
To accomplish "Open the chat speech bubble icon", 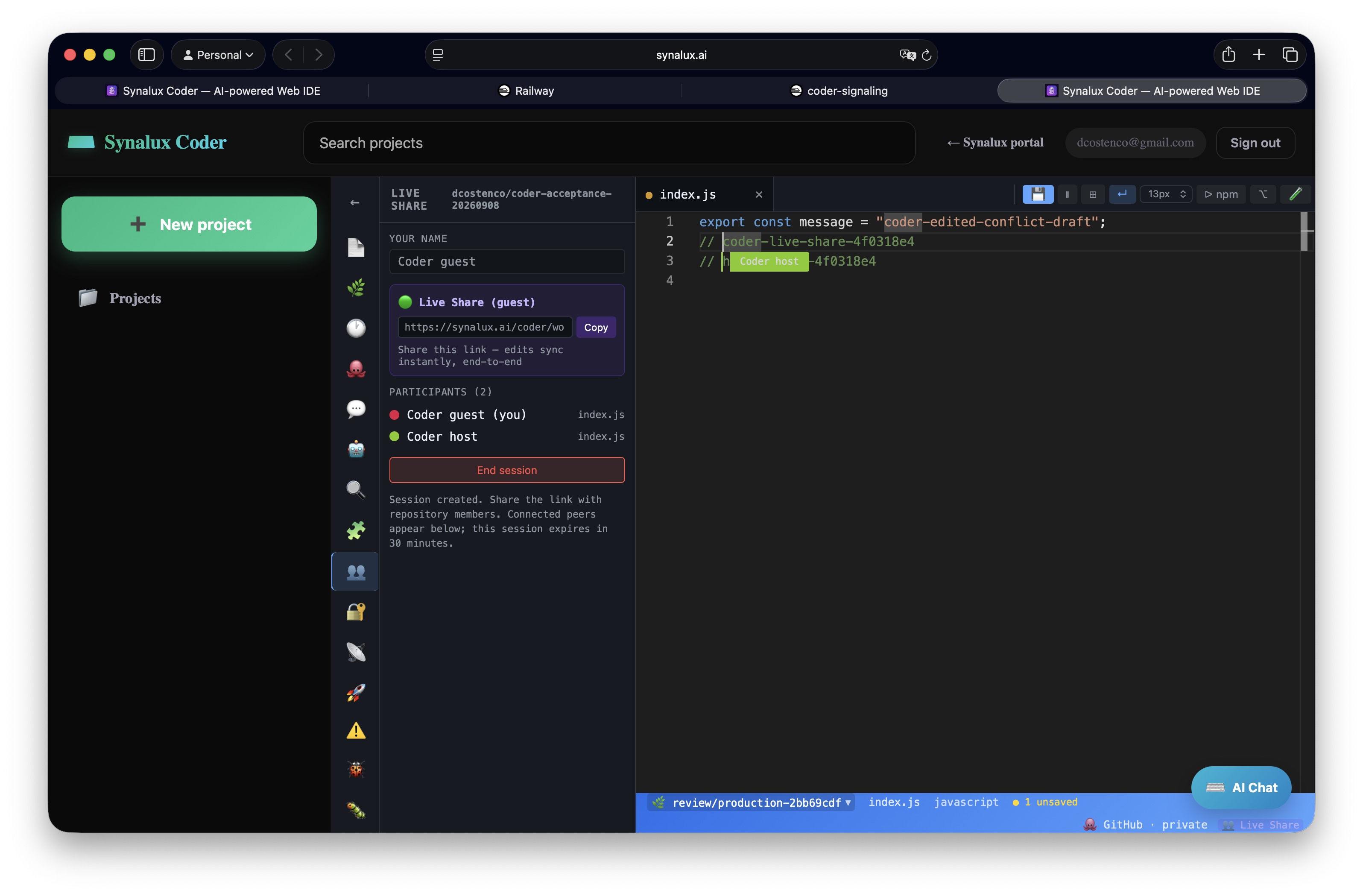I will pyautogui.click(x=356, y=408).
